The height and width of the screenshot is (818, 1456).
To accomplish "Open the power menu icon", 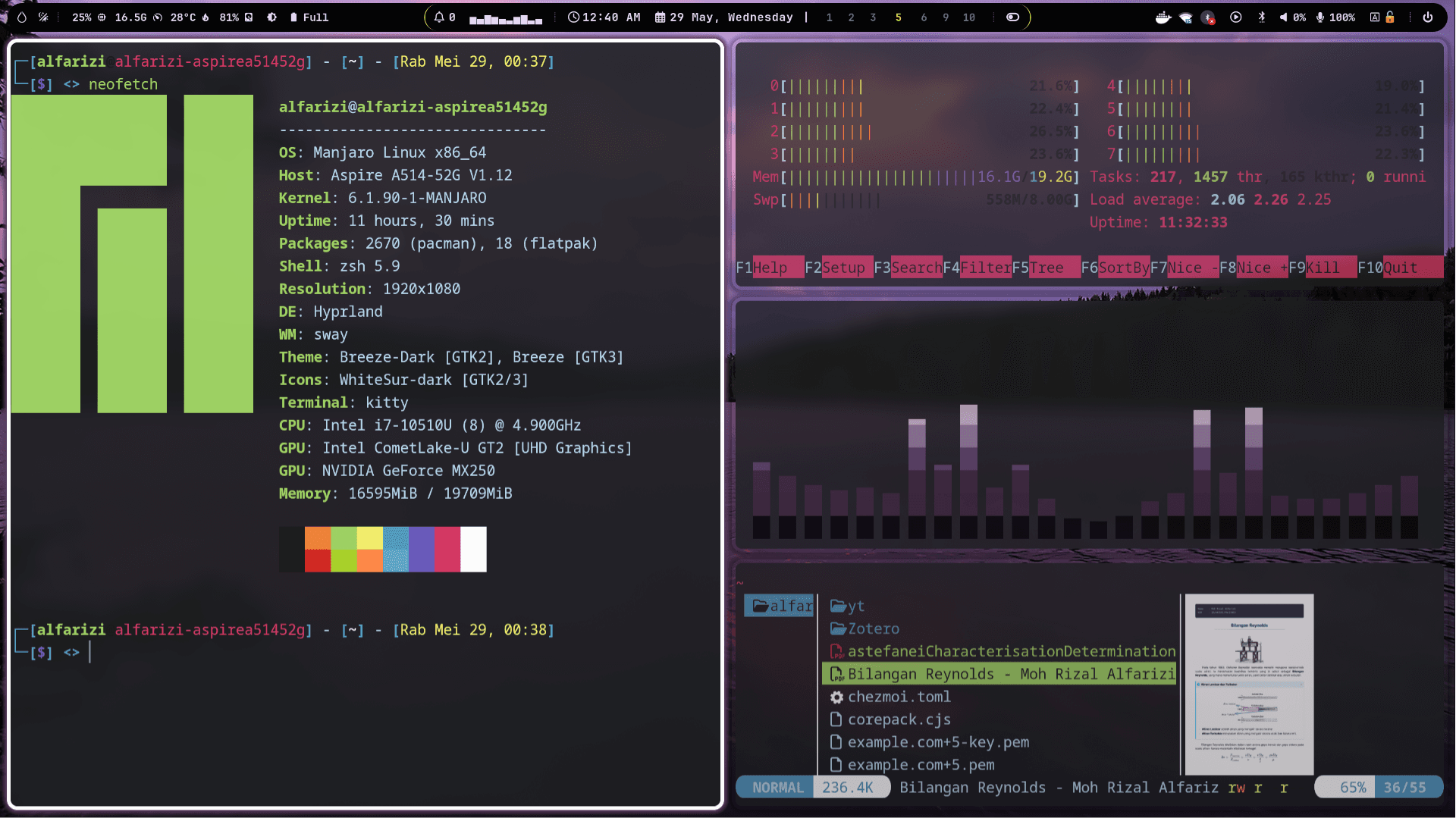I will 1427,17.
